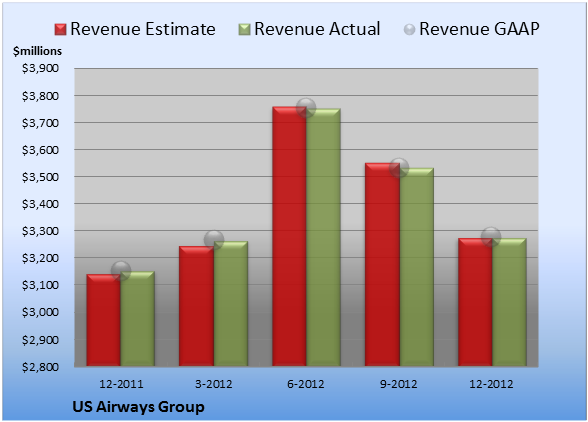Click the '9-2012' x-axis label
This screenshot has height=422, width=588.
[x=399, y=384]
